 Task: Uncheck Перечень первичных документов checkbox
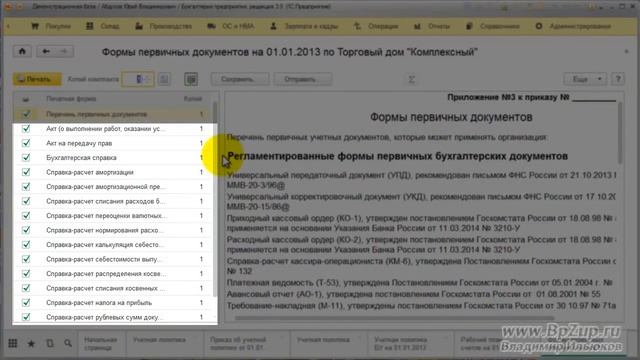pos(26,114)
